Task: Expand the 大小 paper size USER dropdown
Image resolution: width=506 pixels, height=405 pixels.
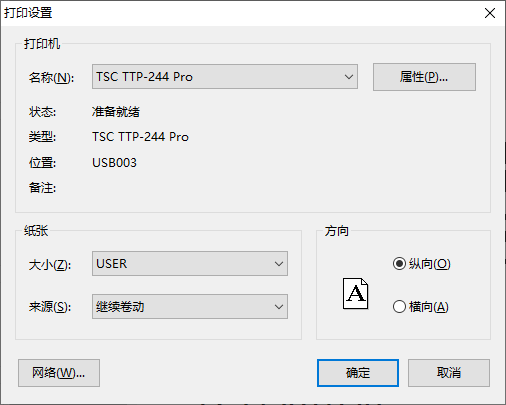Action: 190,264
